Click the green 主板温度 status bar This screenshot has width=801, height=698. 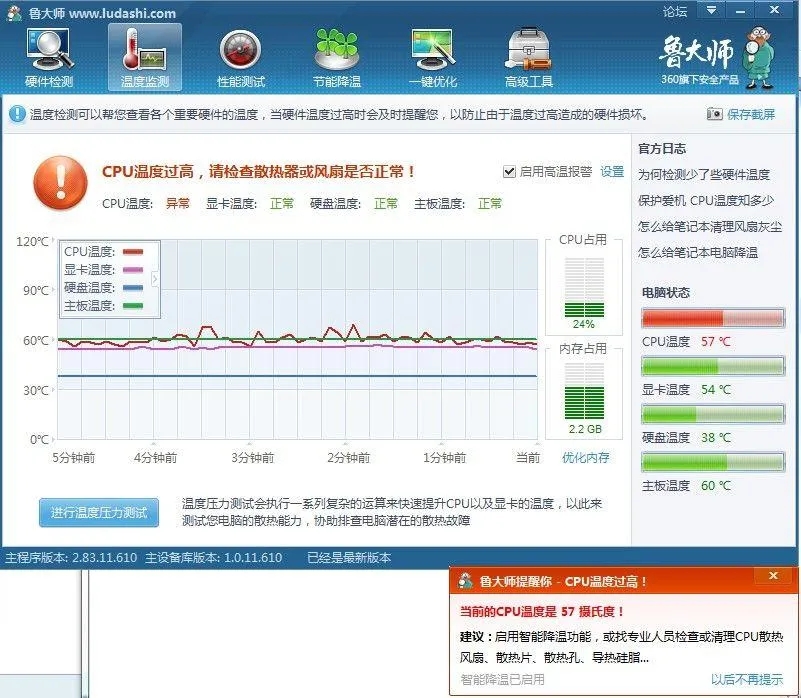[x=713, y=462]
